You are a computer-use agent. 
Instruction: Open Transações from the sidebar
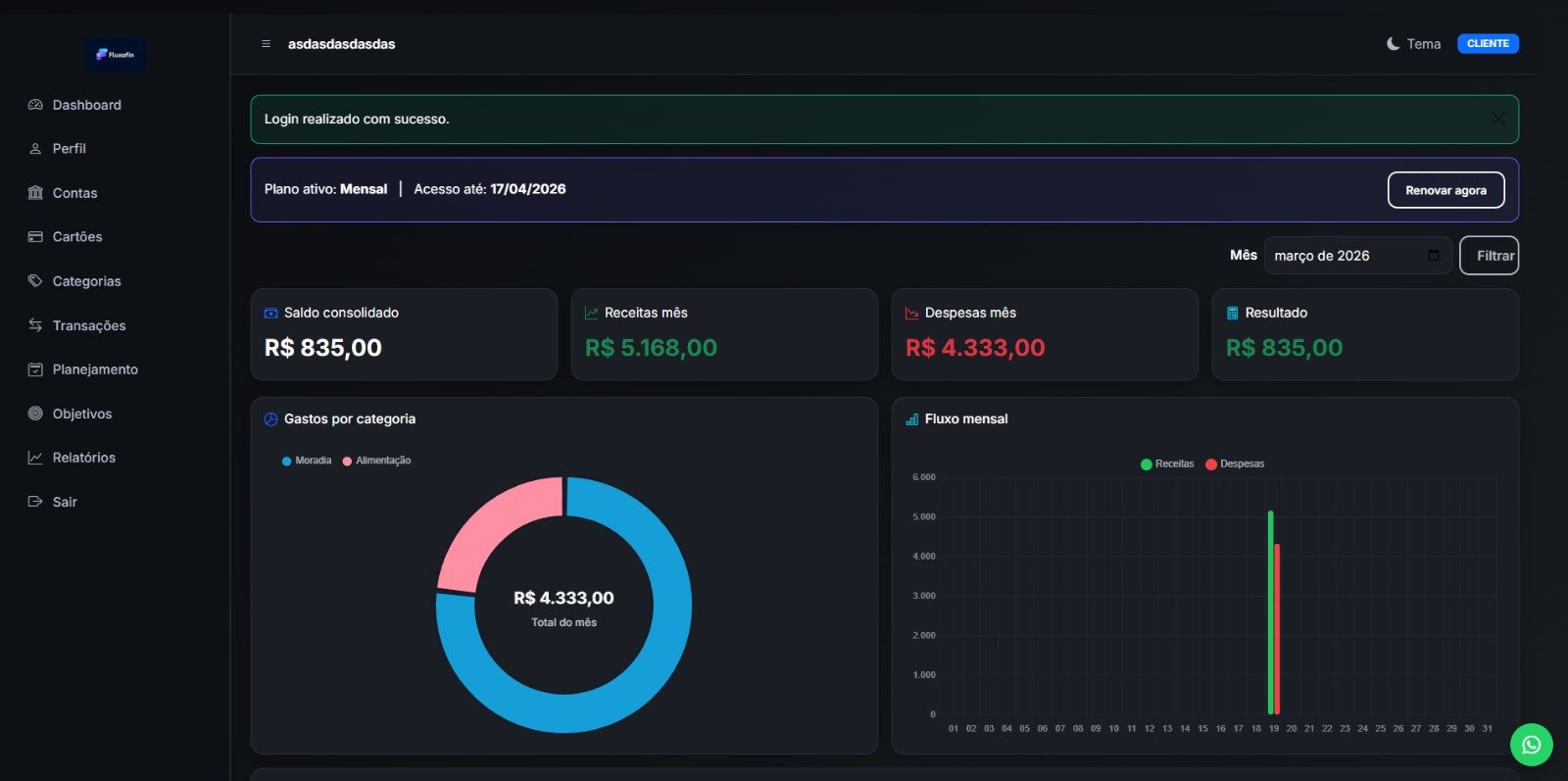[x=89, y=325]
